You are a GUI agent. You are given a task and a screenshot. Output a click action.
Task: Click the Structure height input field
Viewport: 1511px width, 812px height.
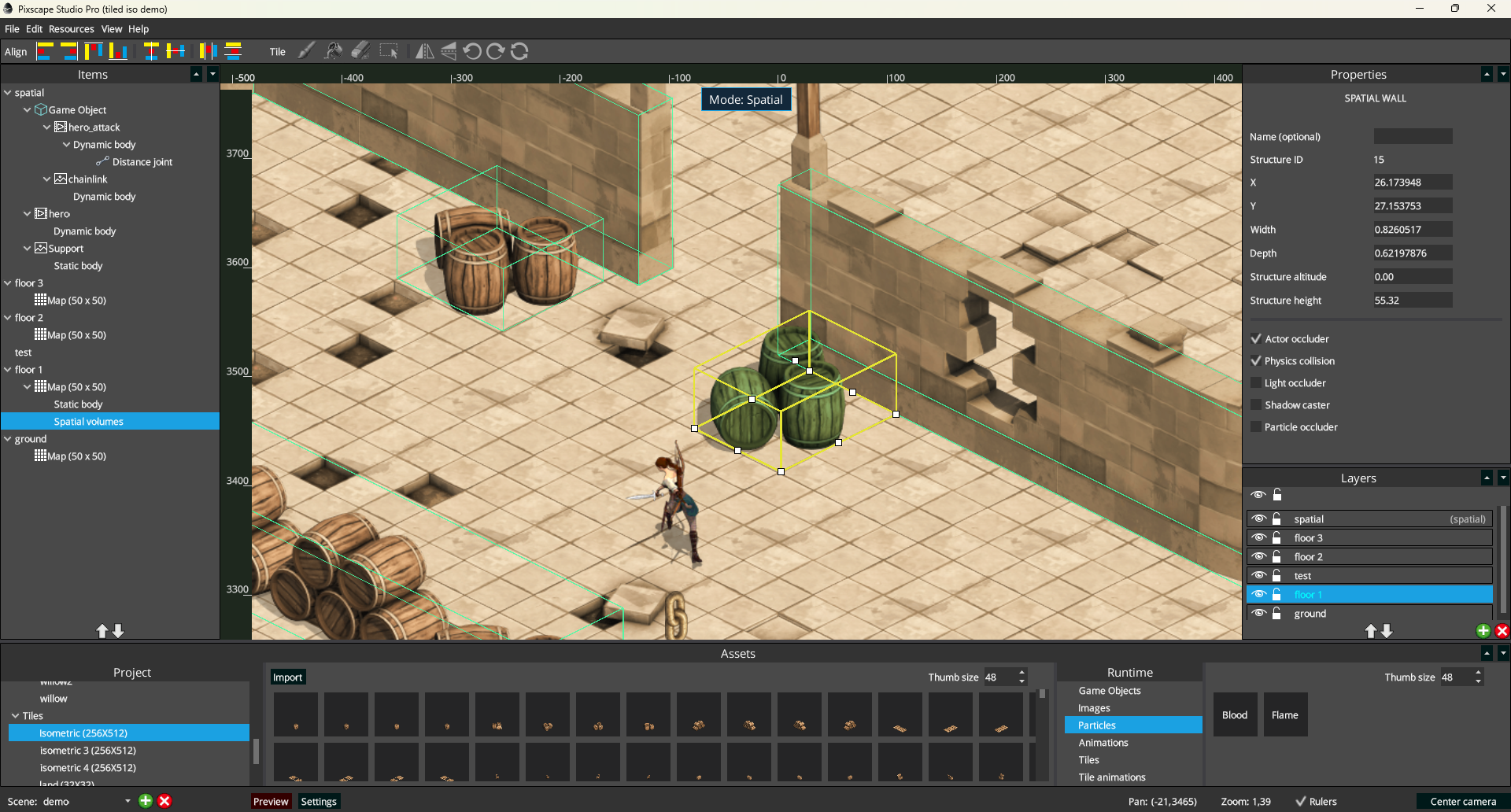point(1413,301)
